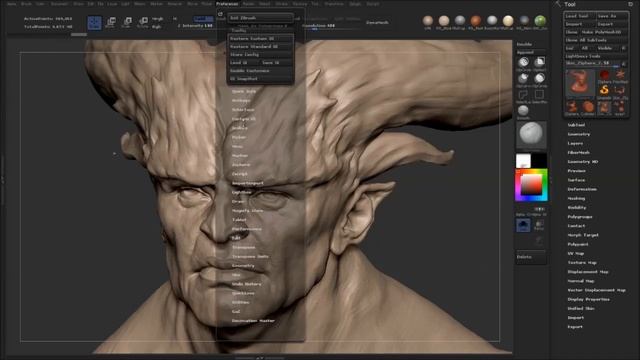Select the red Sphere3D tool
The height and width of the screenshot is (360, 640).
(604, 75)
